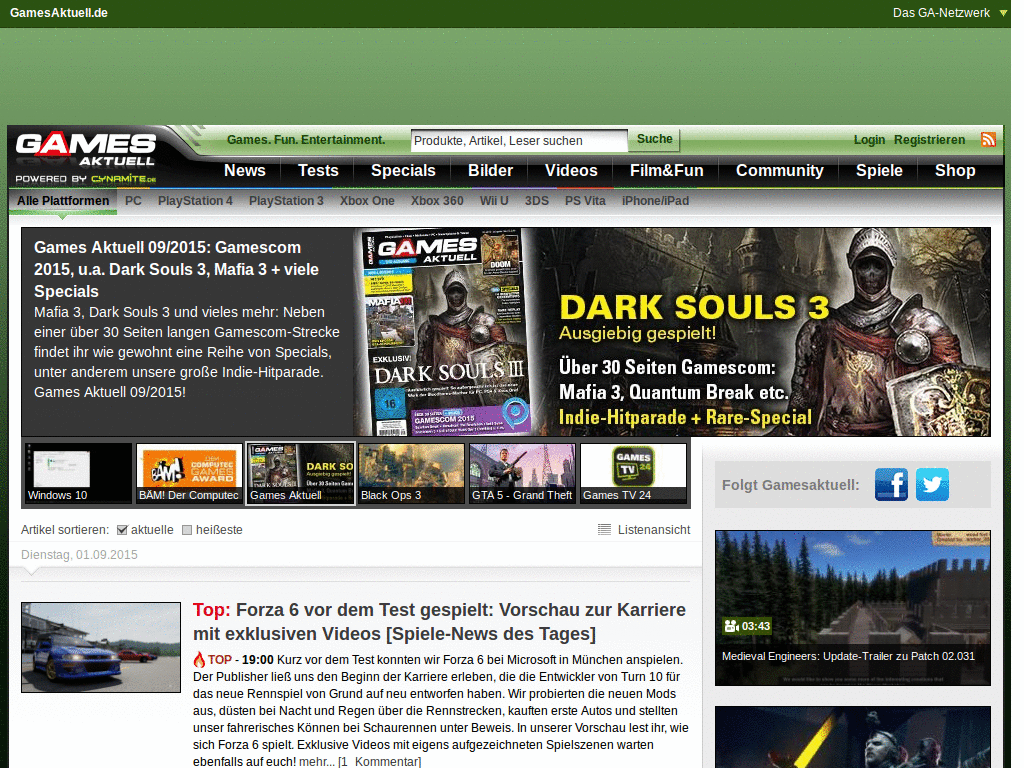Open the Film&Fun menu
1024x768 pixels.
667,170
